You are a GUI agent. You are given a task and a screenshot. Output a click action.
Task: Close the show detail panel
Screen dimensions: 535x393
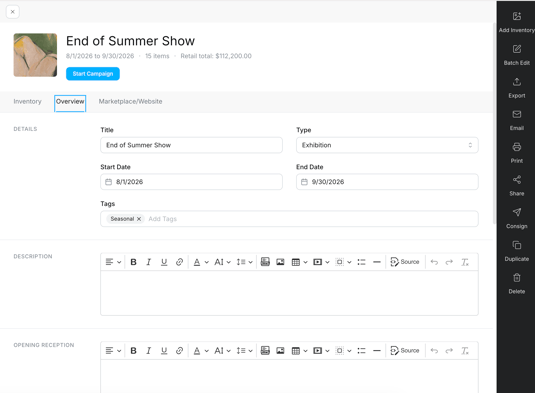(13, 12)
